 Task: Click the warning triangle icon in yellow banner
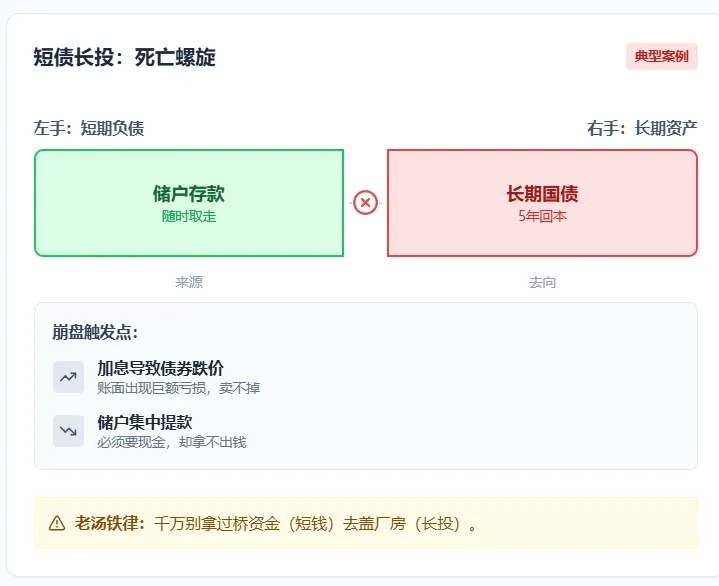click(57, 523)
